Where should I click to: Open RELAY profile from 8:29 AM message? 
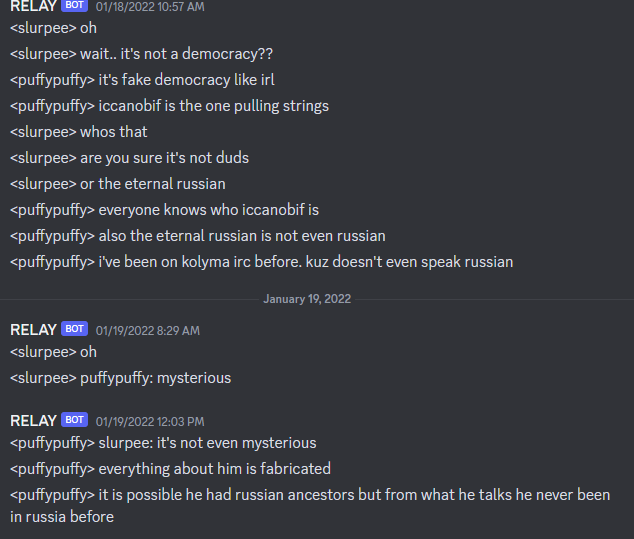33,330
